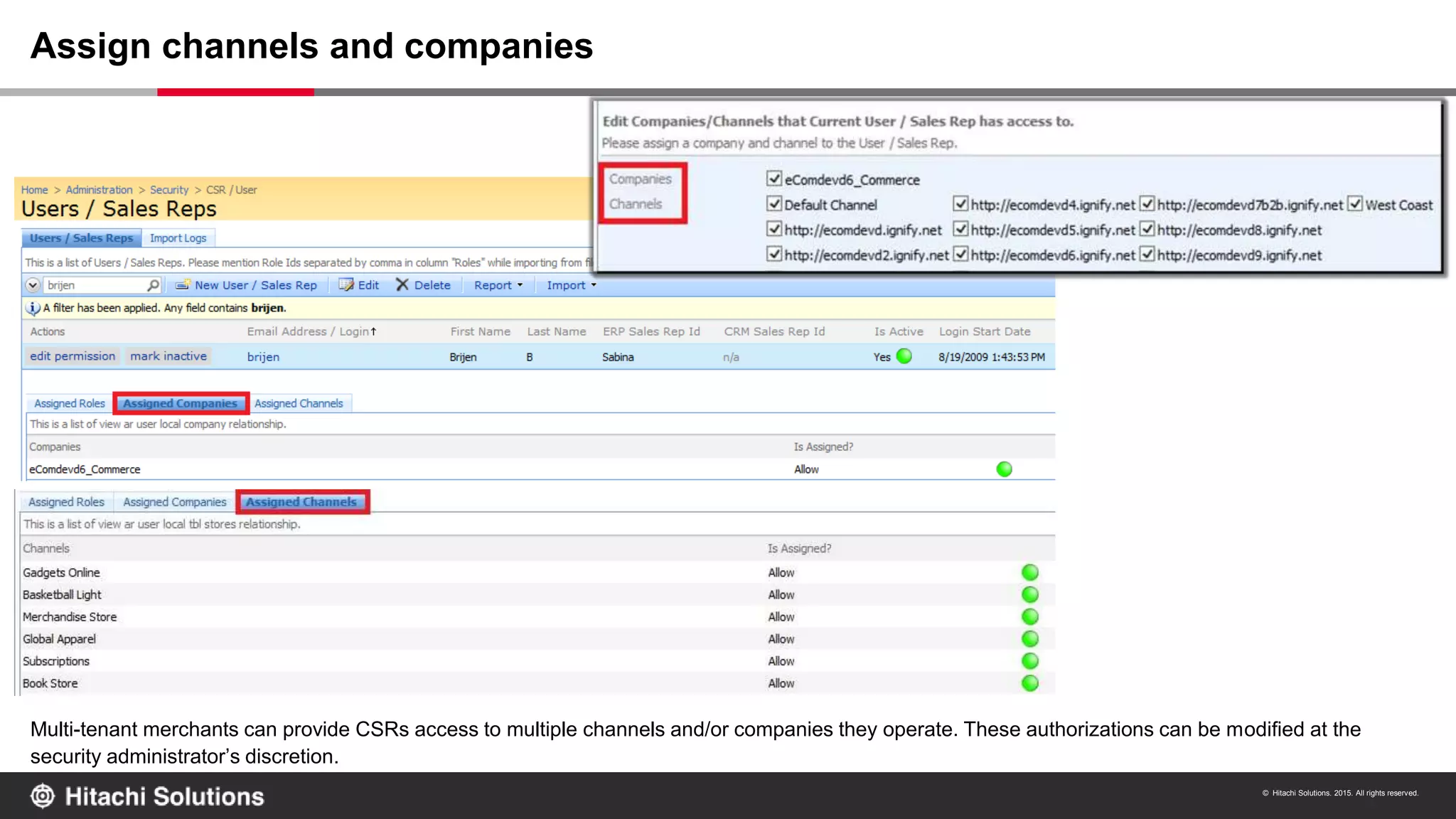Click green active status dot for brijen
Viewport: 1456px width, 819px height.
point(904,356)
